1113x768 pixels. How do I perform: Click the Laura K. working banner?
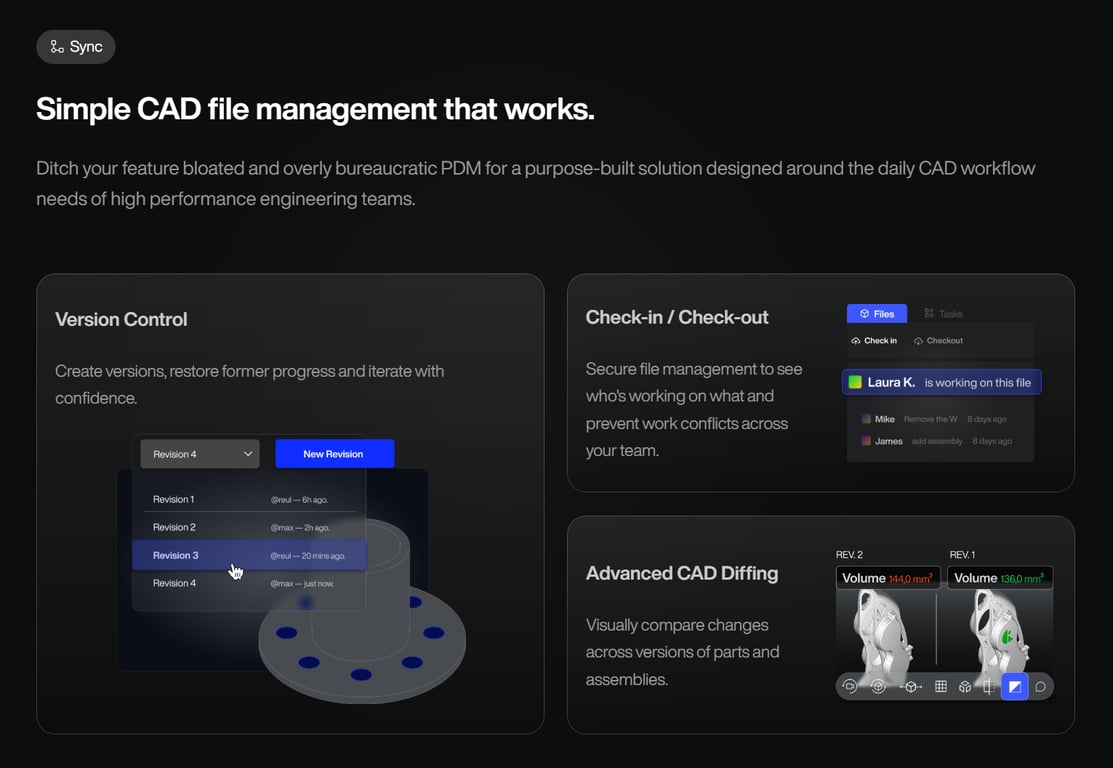pos(940,381)
